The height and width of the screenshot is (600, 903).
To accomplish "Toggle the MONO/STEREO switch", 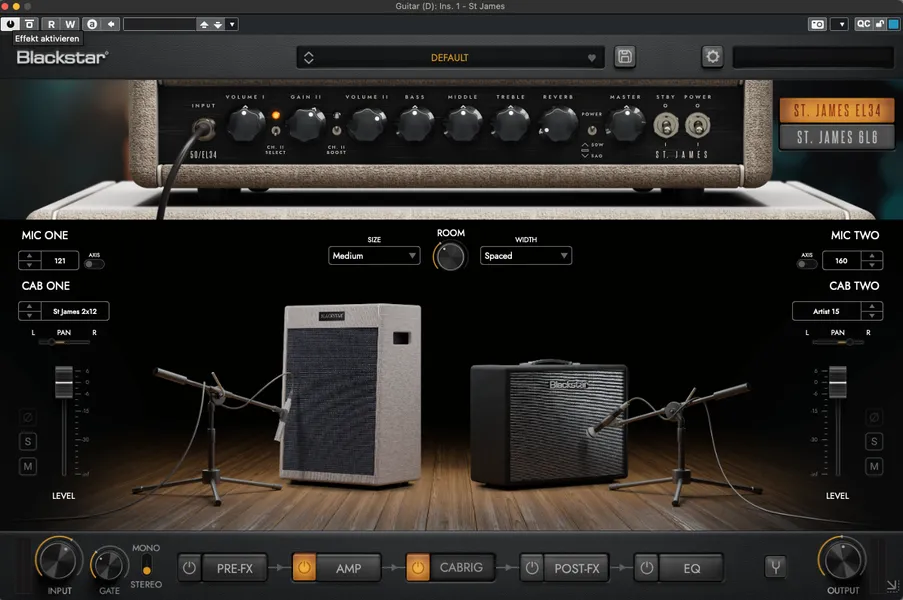I will [147, 564].
